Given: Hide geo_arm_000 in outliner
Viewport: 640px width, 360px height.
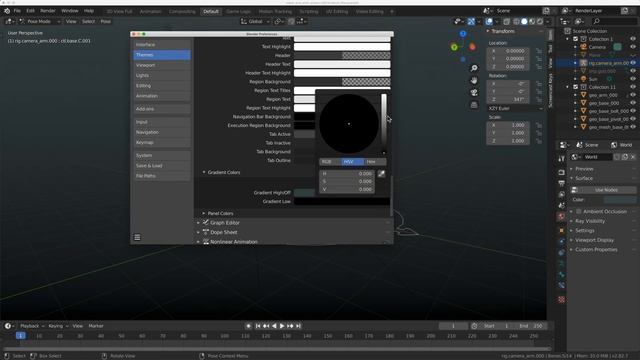Looking at the screenshot, I should pyautogui.click(x=633, y=95).
